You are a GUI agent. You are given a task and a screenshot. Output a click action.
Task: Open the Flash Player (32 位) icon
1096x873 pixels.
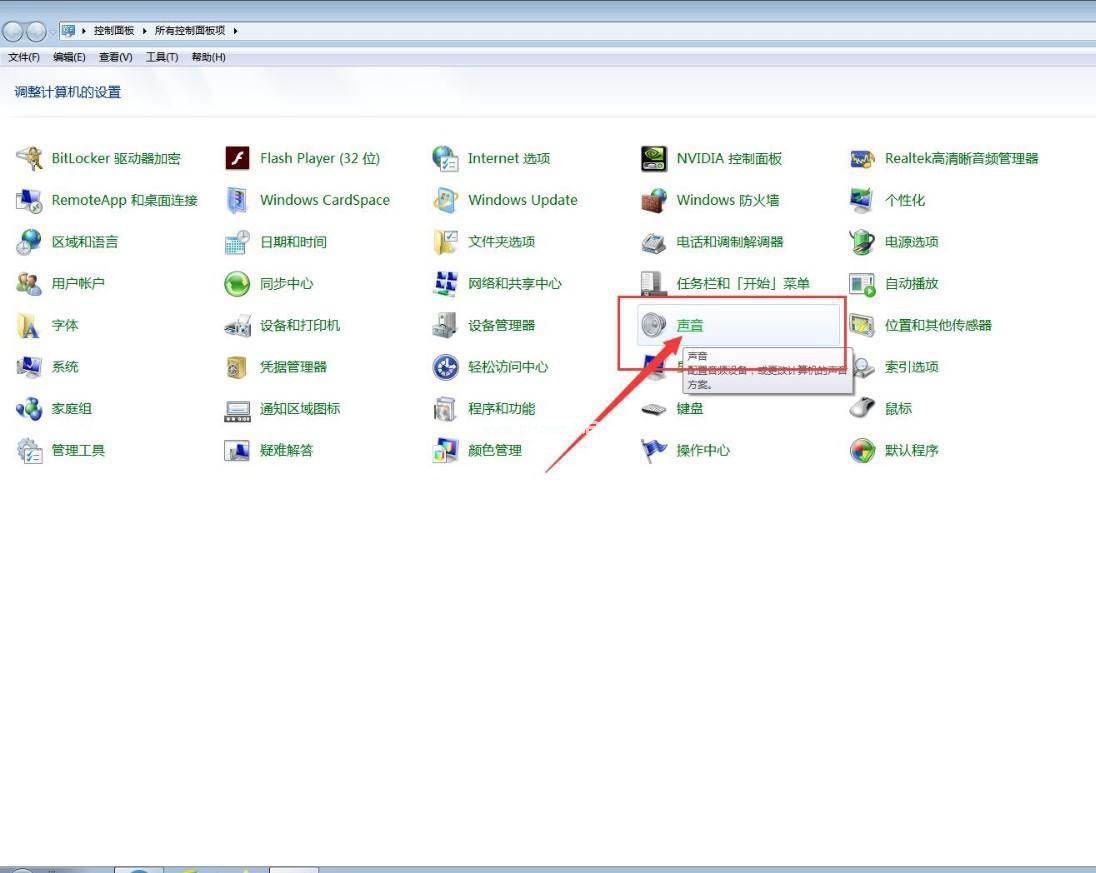tap(238, 159)
